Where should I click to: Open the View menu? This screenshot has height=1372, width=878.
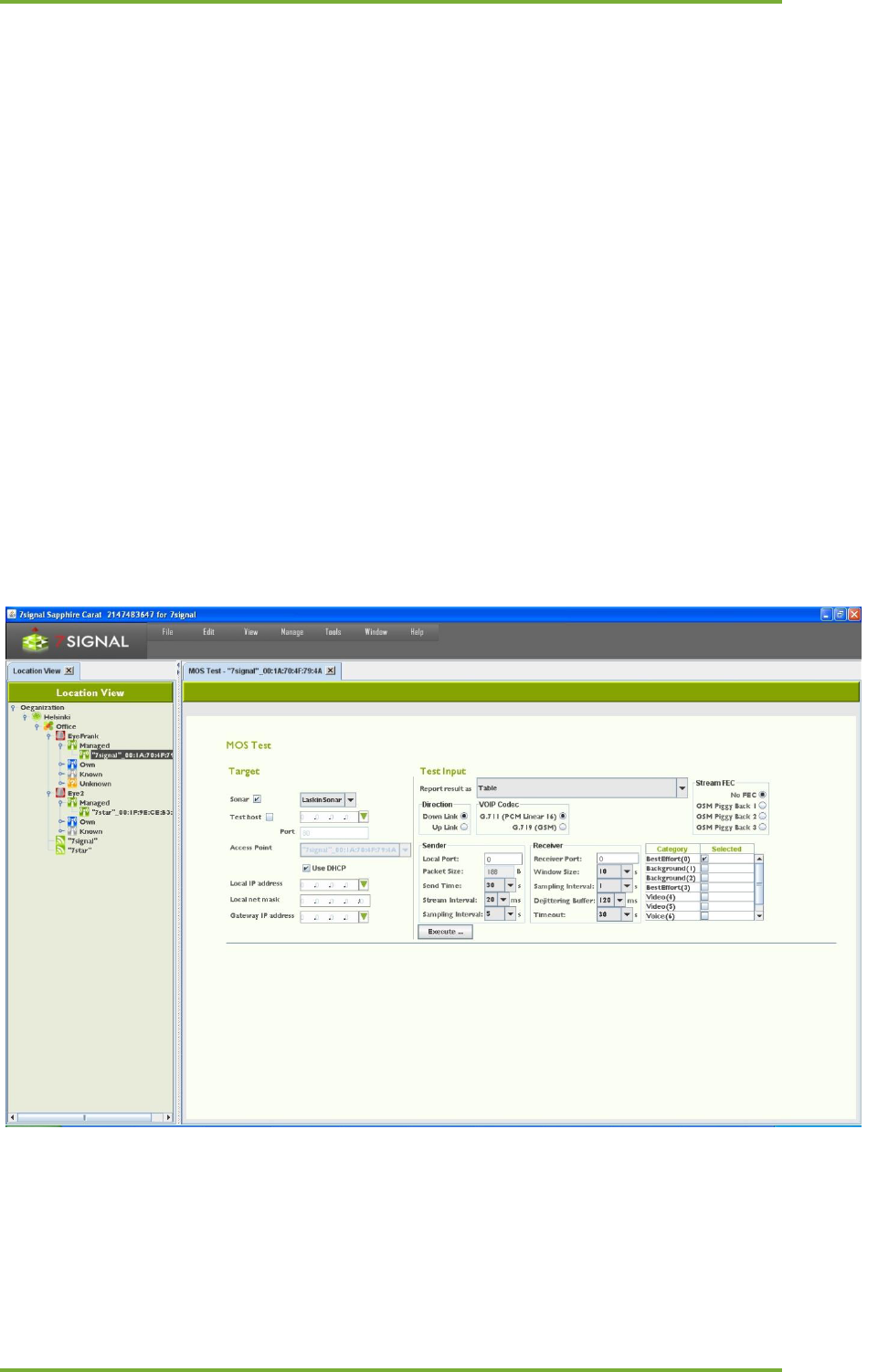pos(251,632)
